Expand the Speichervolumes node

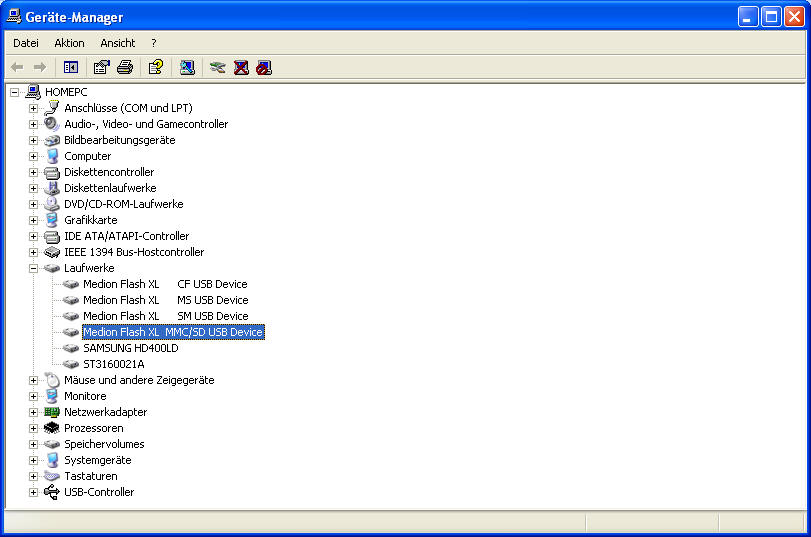34,445
